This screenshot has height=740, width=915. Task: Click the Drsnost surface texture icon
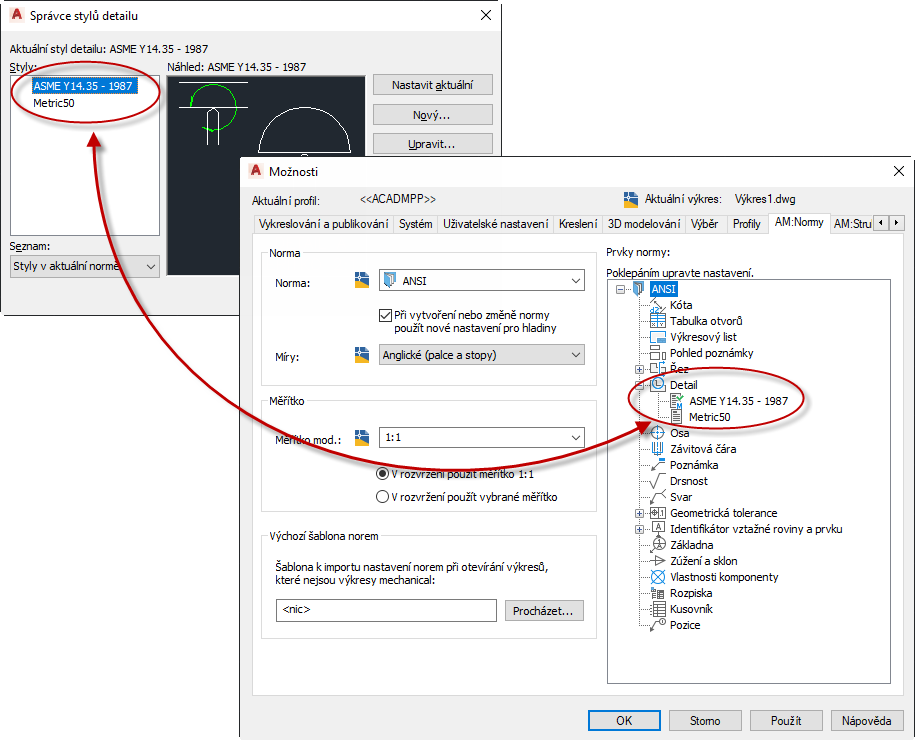click(658, 481)
